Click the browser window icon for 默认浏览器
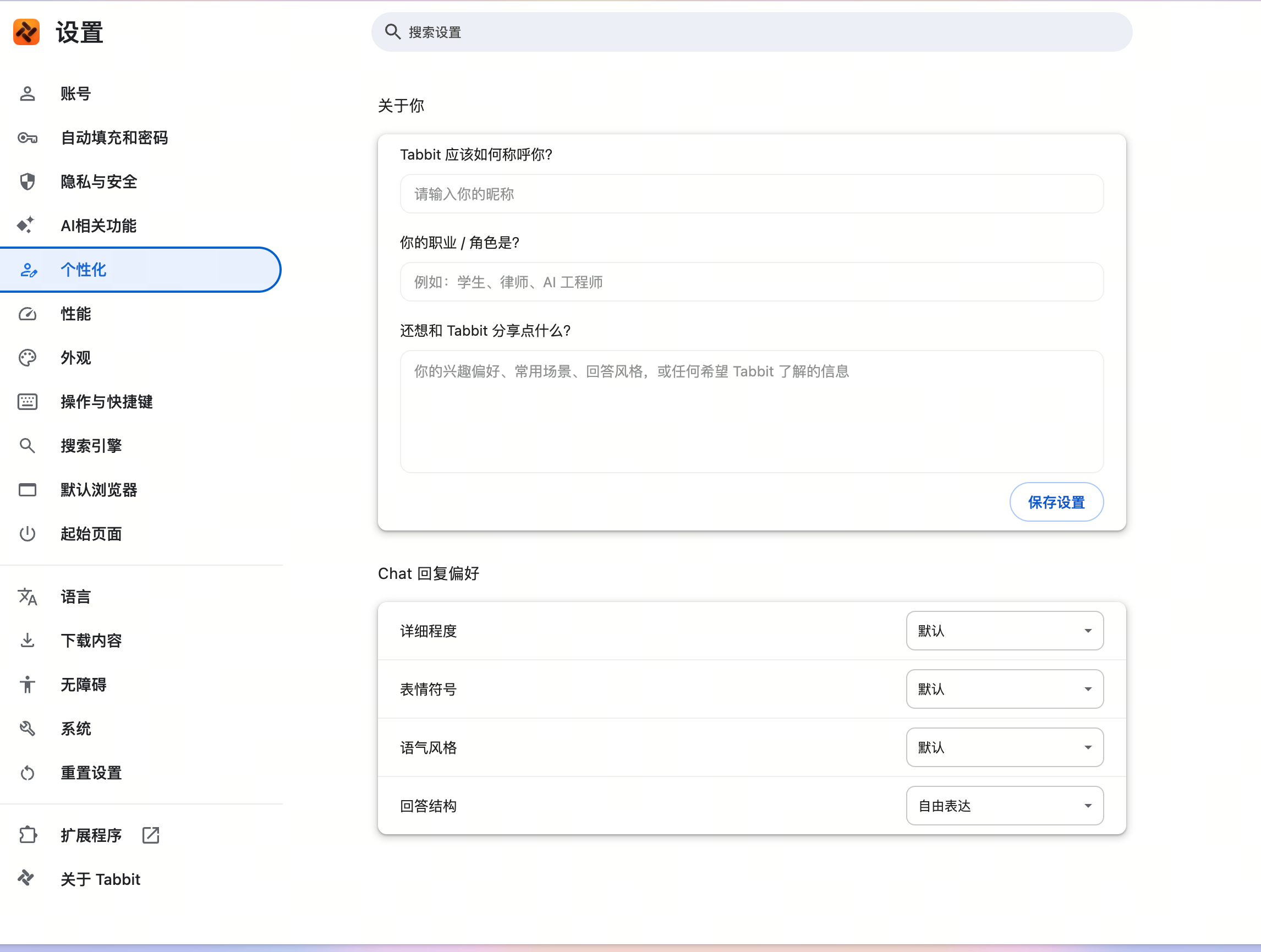This screenshot has width=1261, height=952. tap(28, 490)
